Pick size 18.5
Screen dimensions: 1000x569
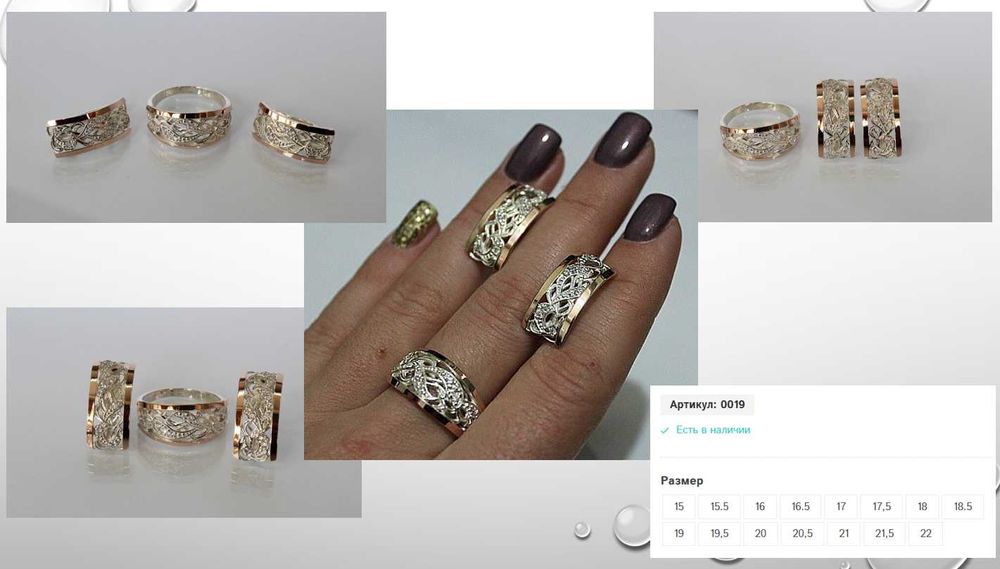pyautogui.click(x=963, y=506)
